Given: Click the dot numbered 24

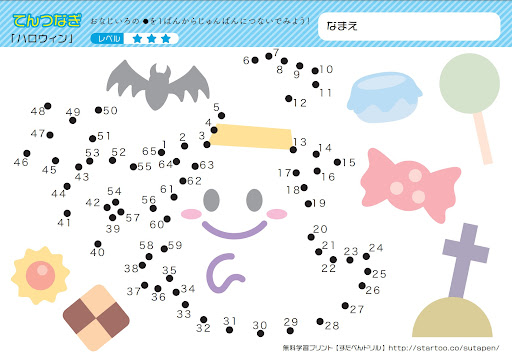Looking at the screenshot, I should click(x=366, y=256).
